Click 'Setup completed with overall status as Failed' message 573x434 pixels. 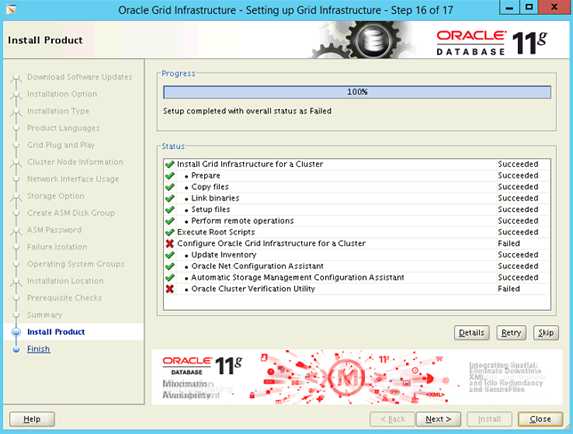coord(247,111)
